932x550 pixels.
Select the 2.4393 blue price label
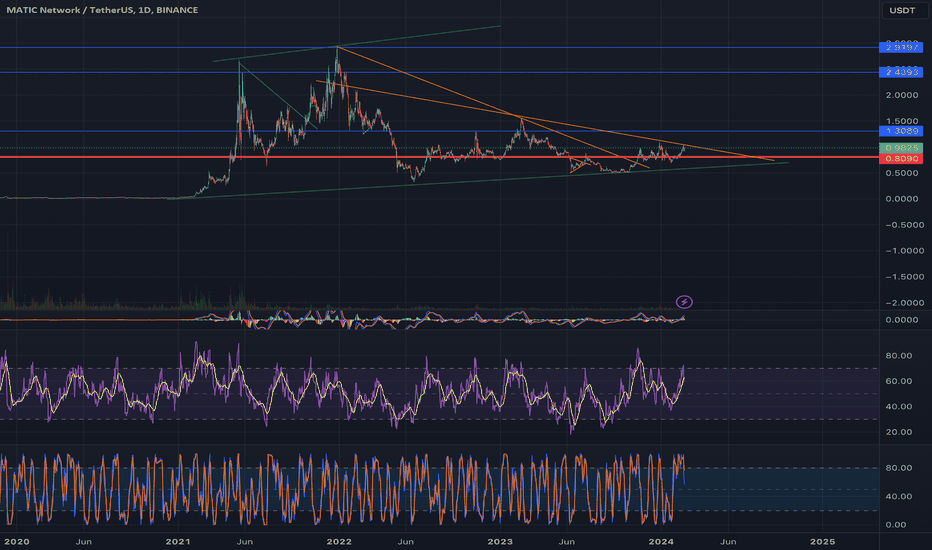pos(901,72)
